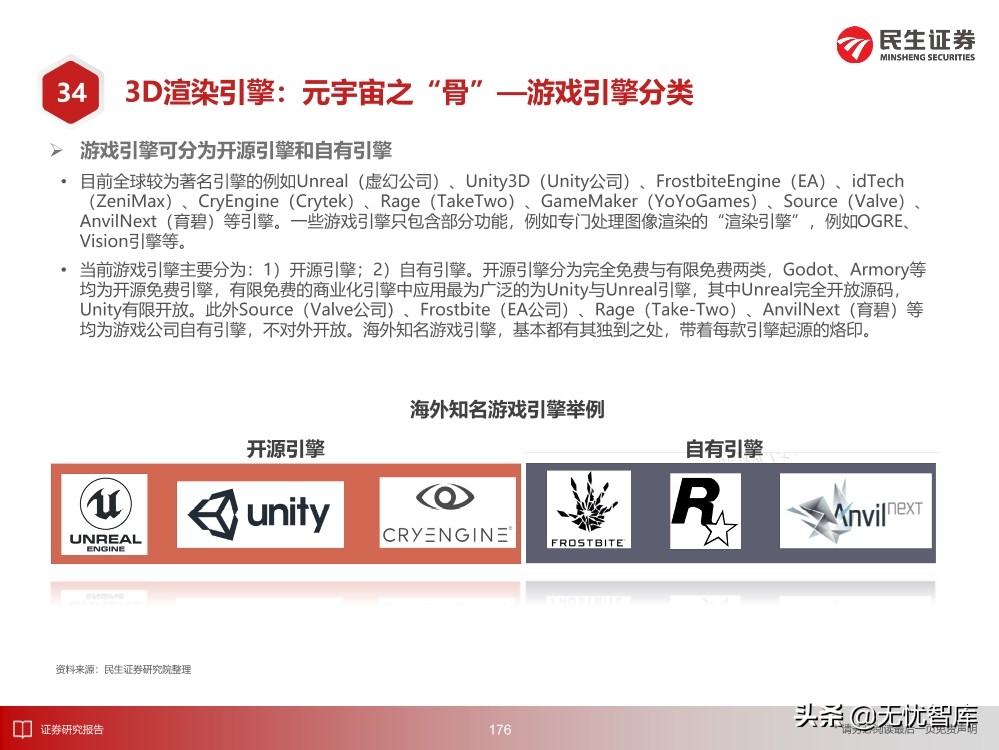Click the paragraph starting 当前游戏引擎主要分为
This screenshot has height=750, width=999.
pos(503,299)
